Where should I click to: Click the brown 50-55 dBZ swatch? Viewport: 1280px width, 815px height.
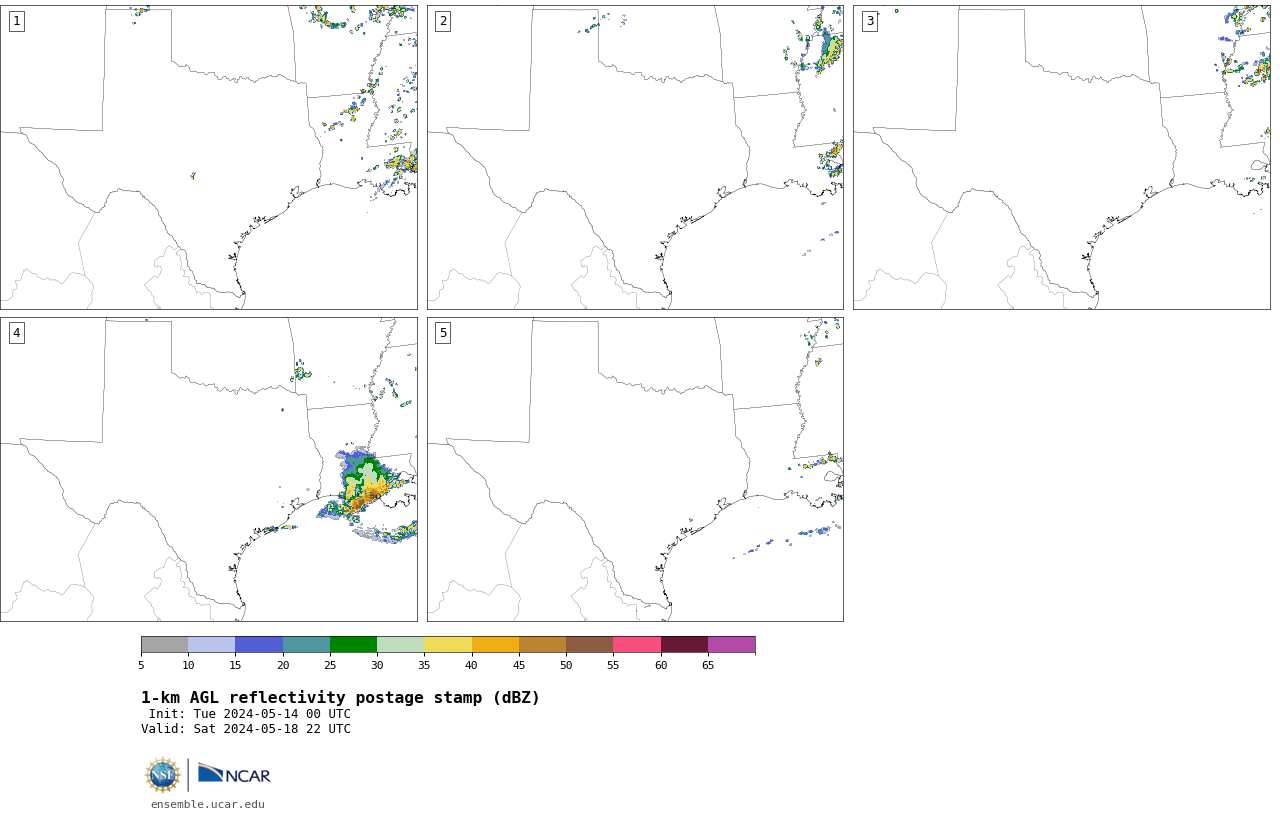[589, 644]
